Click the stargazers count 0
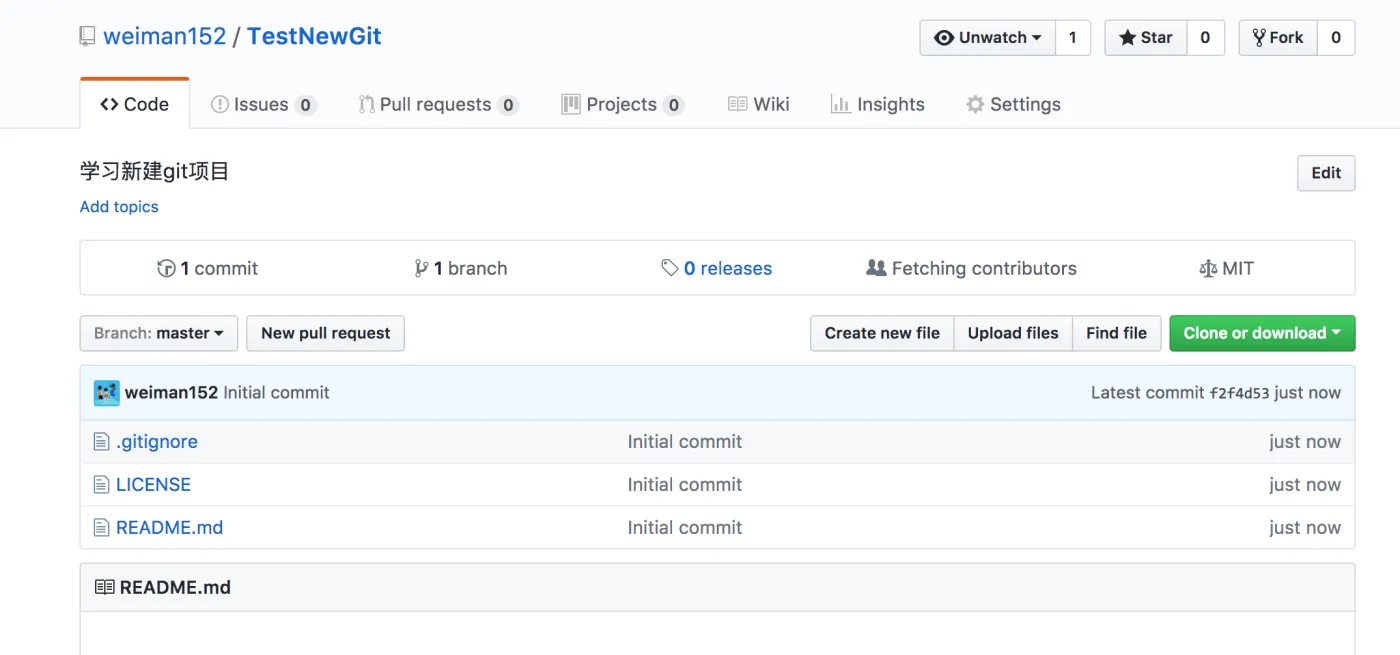This screenshot has height=655, width=1400. pos(1205,37)
